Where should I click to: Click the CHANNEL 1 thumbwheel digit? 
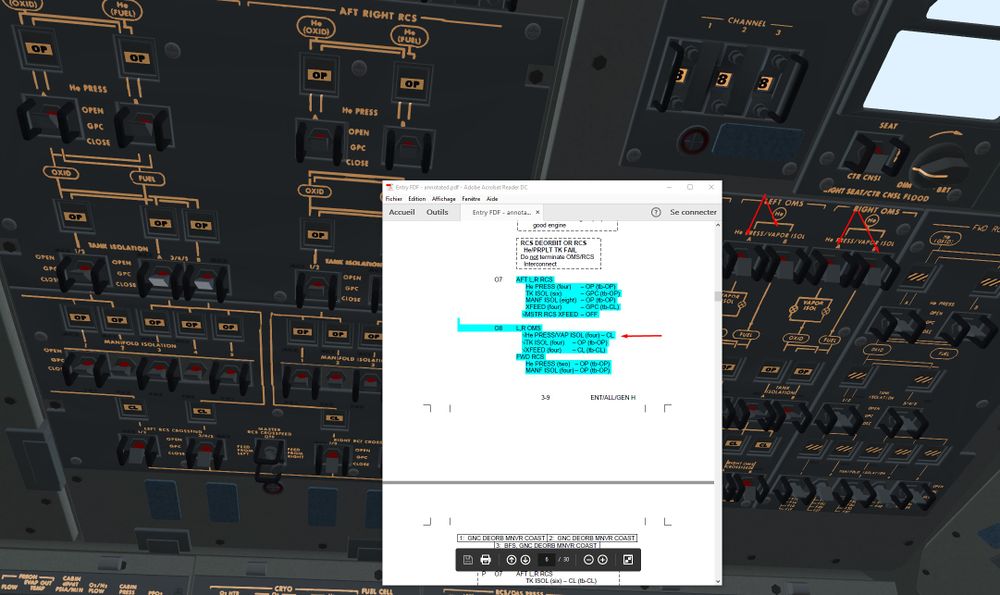tap(679, 75)
